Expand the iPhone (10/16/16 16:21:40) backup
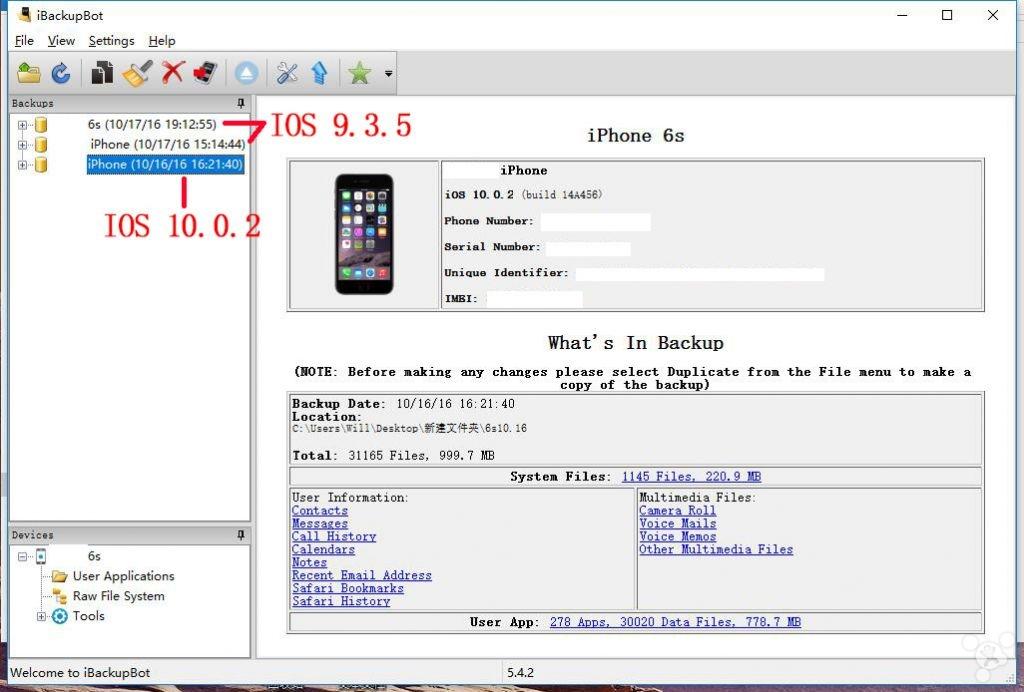 tap(23, 165)
